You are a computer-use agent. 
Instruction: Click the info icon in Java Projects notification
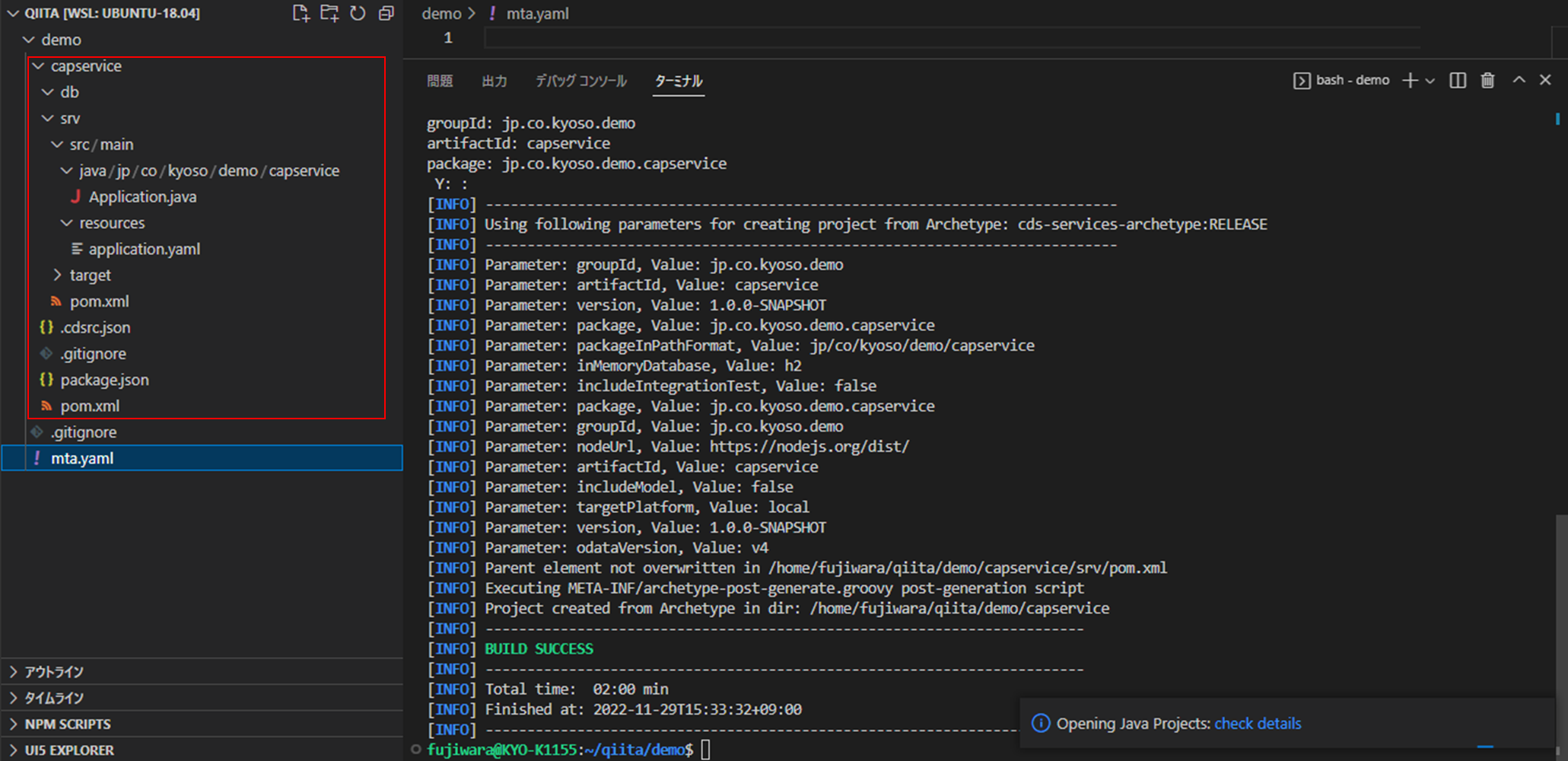click(1040, 724)
